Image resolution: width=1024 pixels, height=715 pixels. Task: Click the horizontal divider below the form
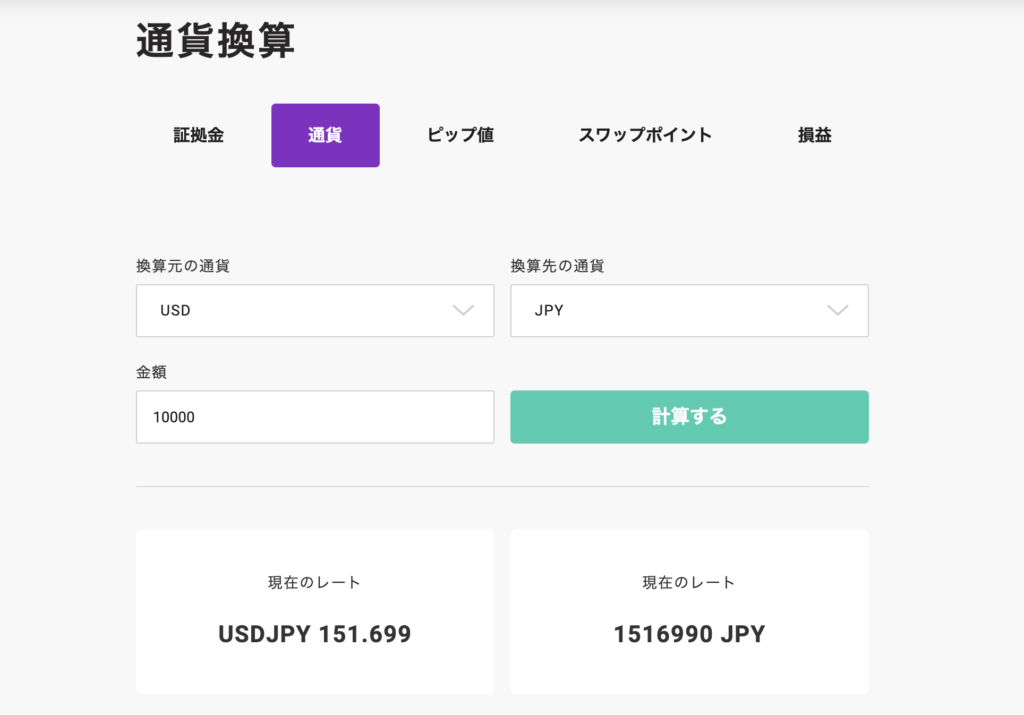coord(502,487)
